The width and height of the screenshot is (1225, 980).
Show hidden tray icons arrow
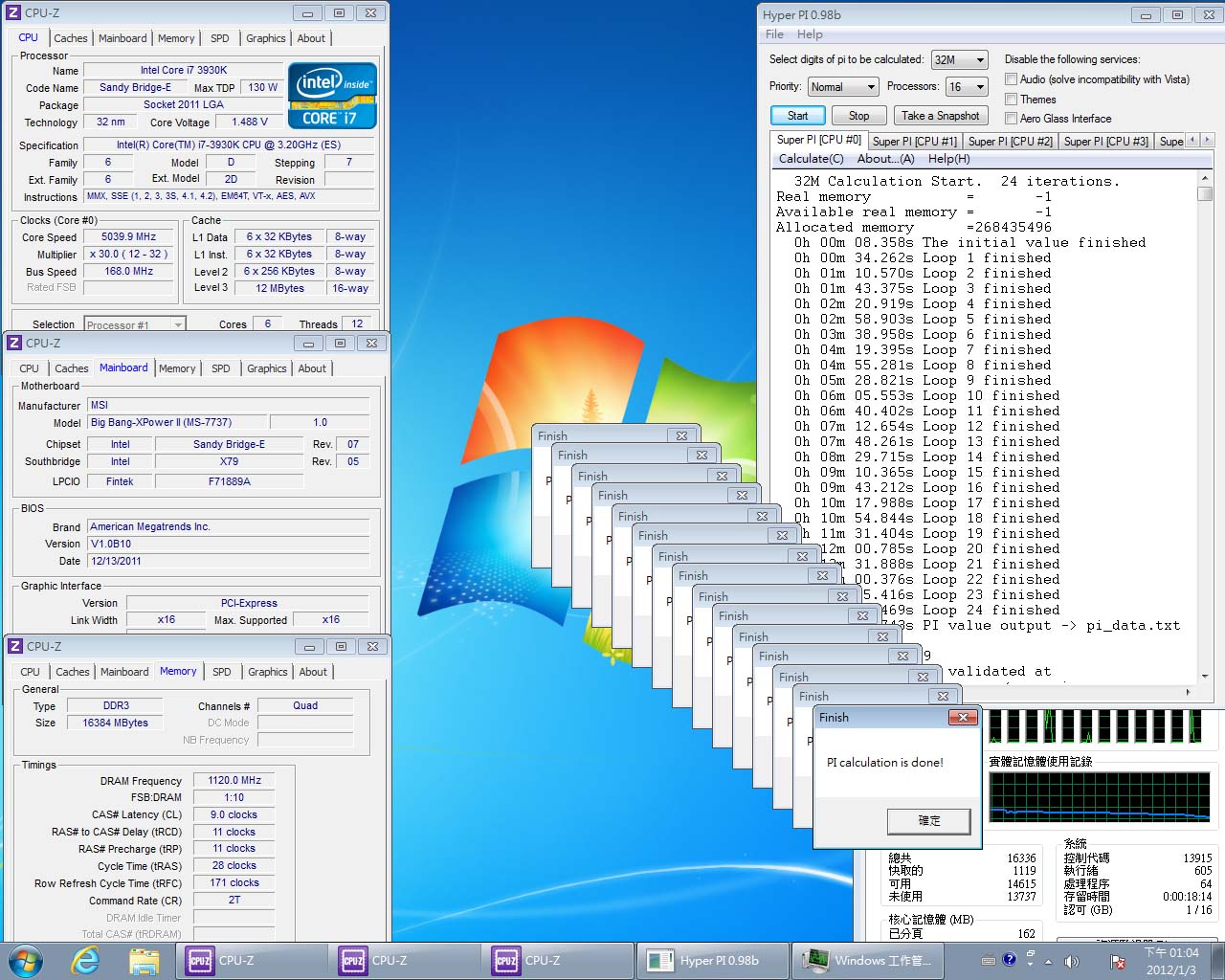click(x=1048, y=961)
